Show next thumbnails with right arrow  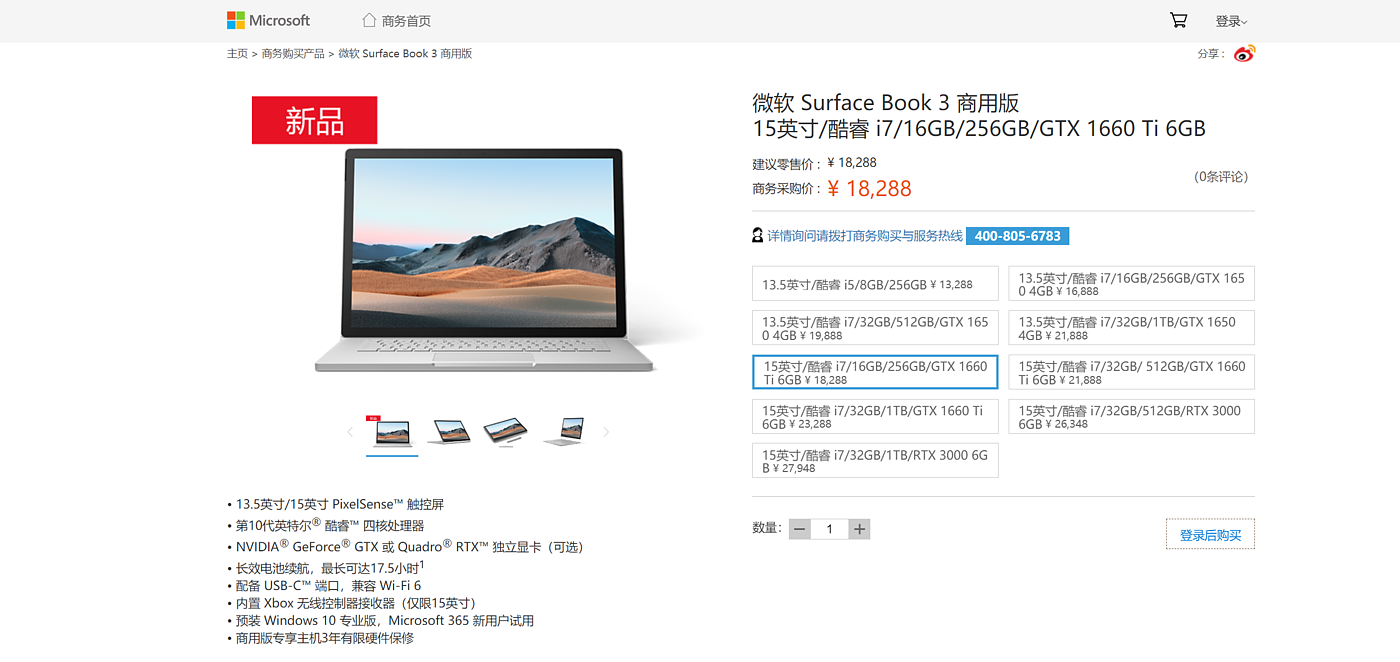coord(606,432)
